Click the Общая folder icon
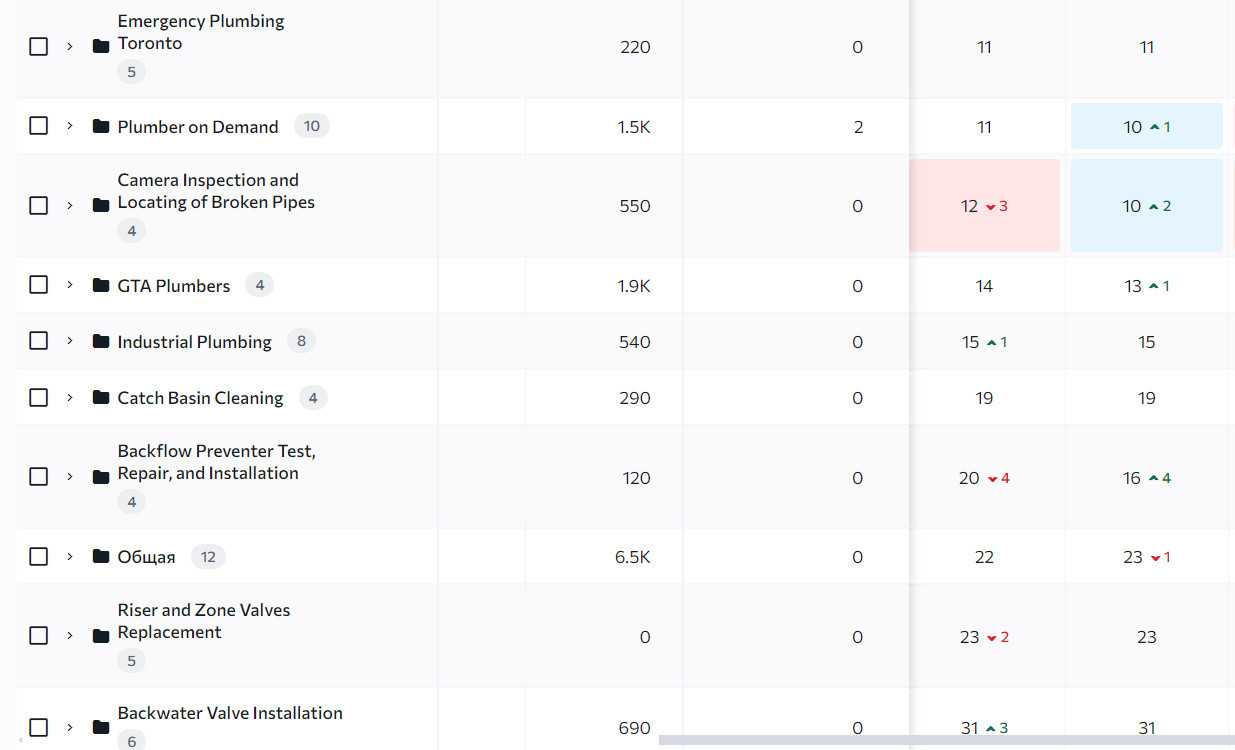 100,556
